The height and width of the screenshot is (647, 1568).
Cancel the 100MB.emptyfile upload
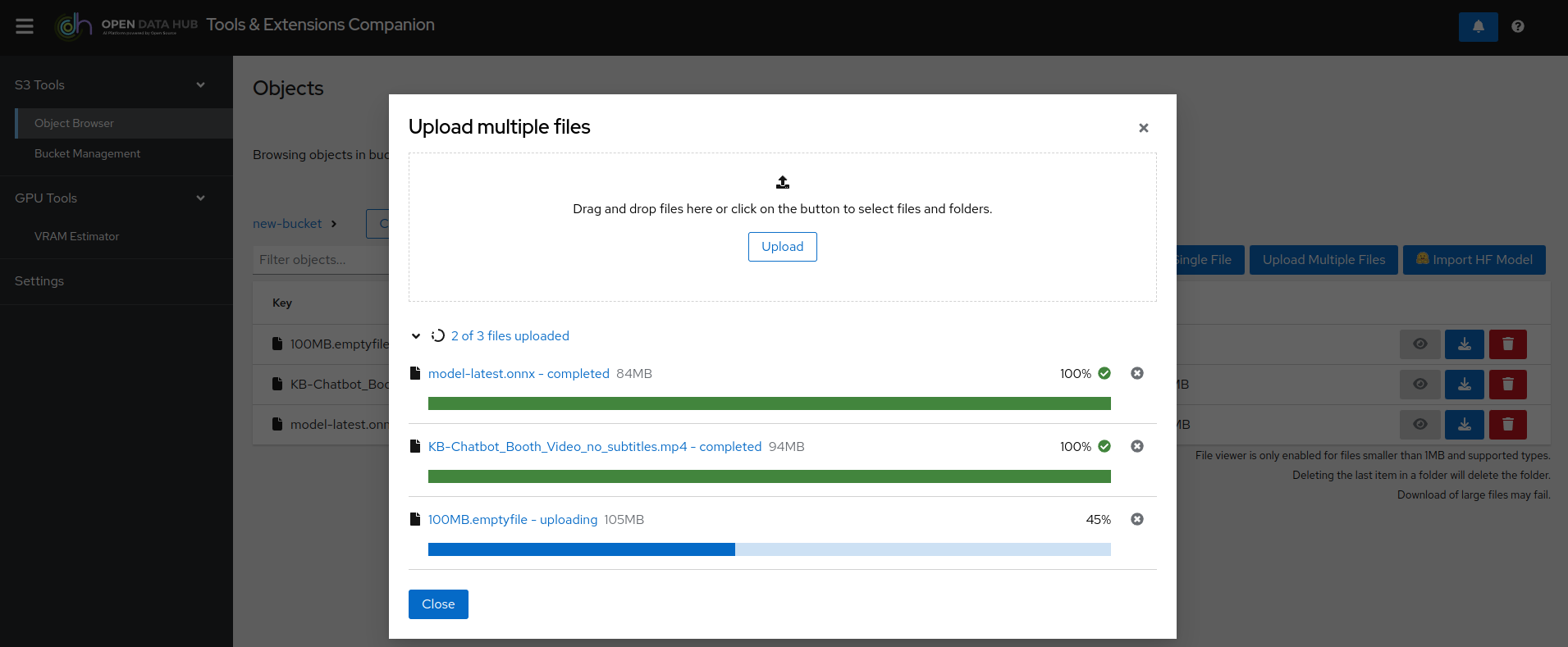click(x=1137, y=519)
